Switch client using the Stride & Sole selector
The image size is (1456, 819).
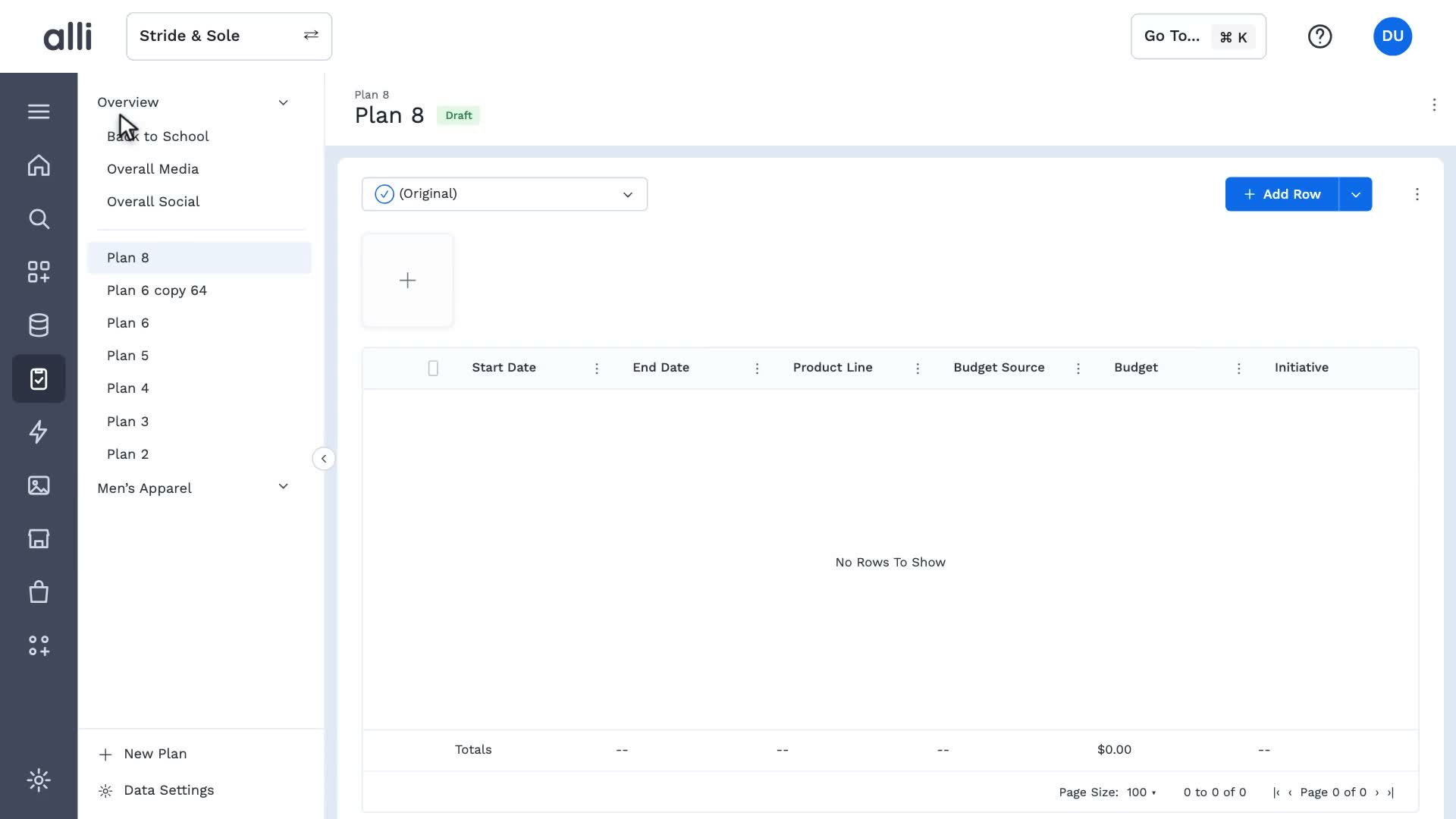(229, 36)
